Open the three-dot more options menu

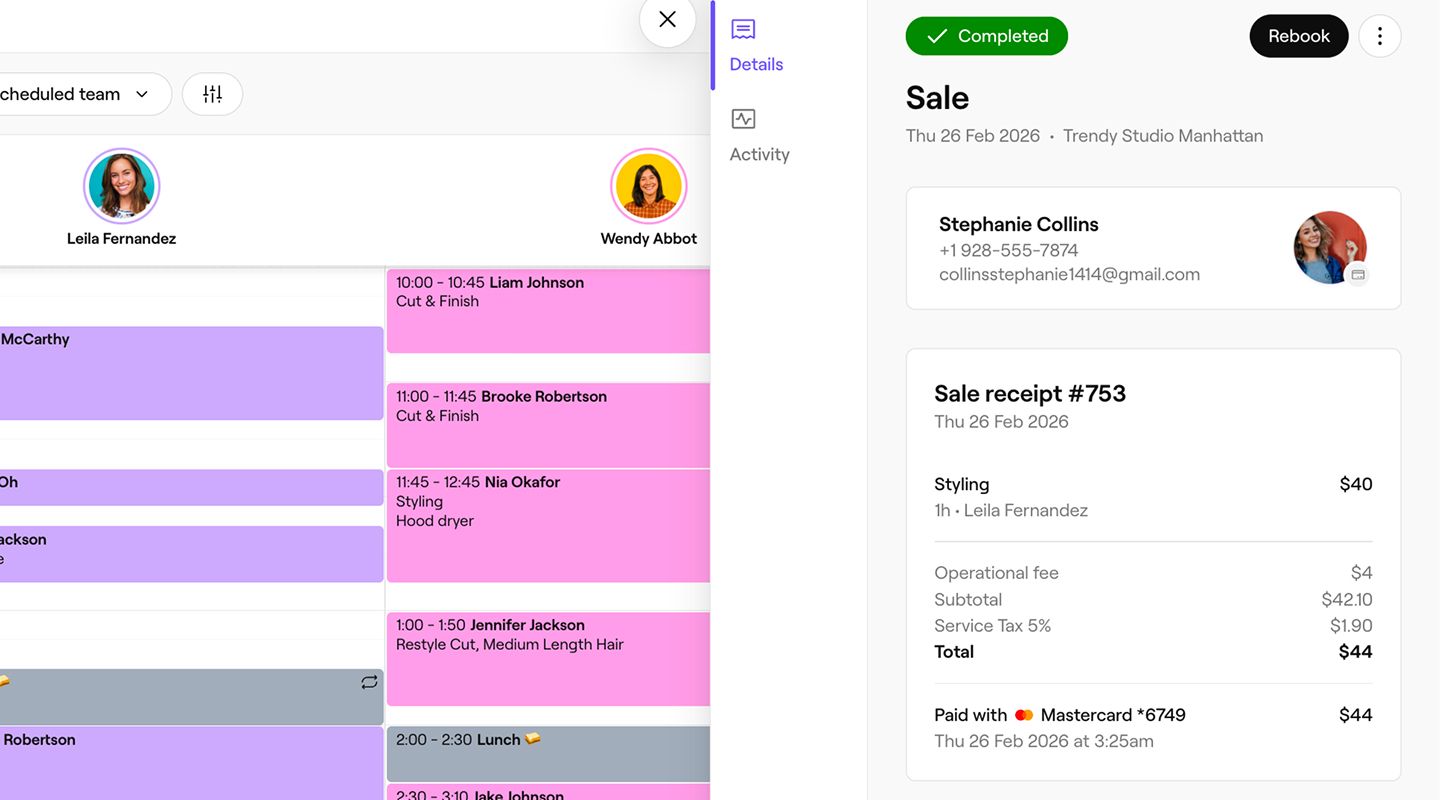(x=1379, y=36)
